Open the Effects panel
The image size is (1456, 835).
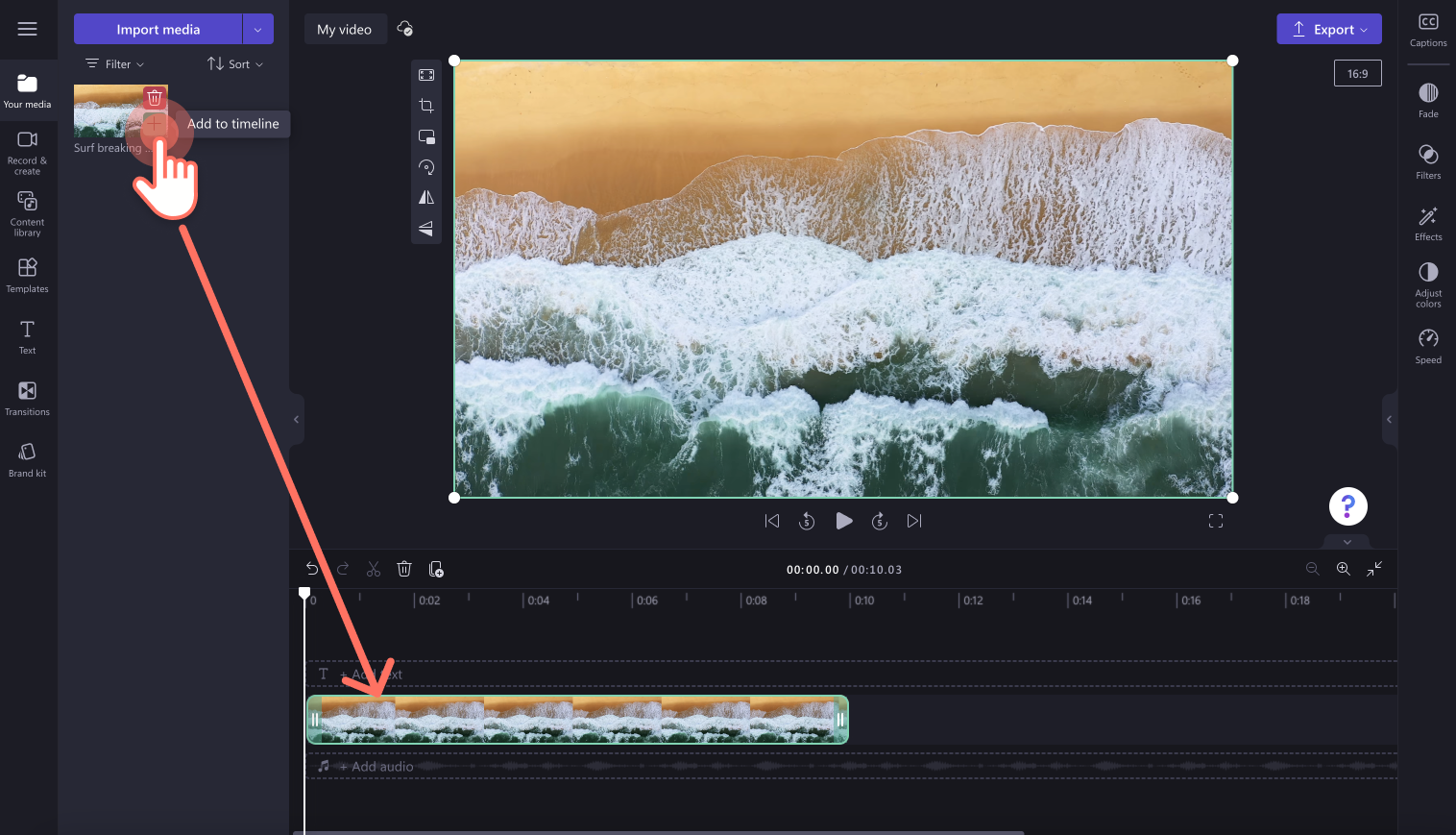coord(1428,223)
